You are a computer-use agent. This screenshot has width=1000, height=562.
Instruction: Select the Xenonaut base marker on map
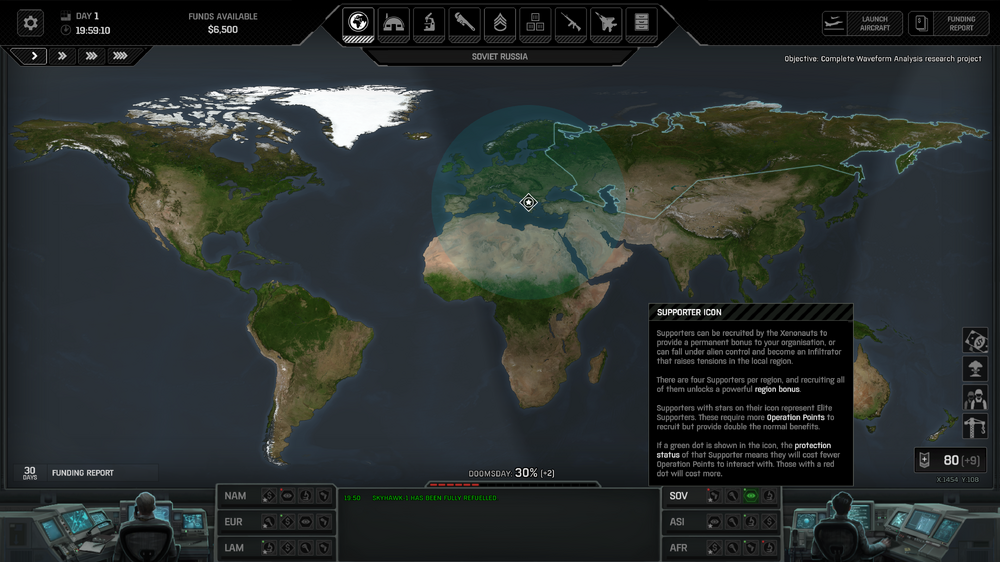(x=528, y=202)
